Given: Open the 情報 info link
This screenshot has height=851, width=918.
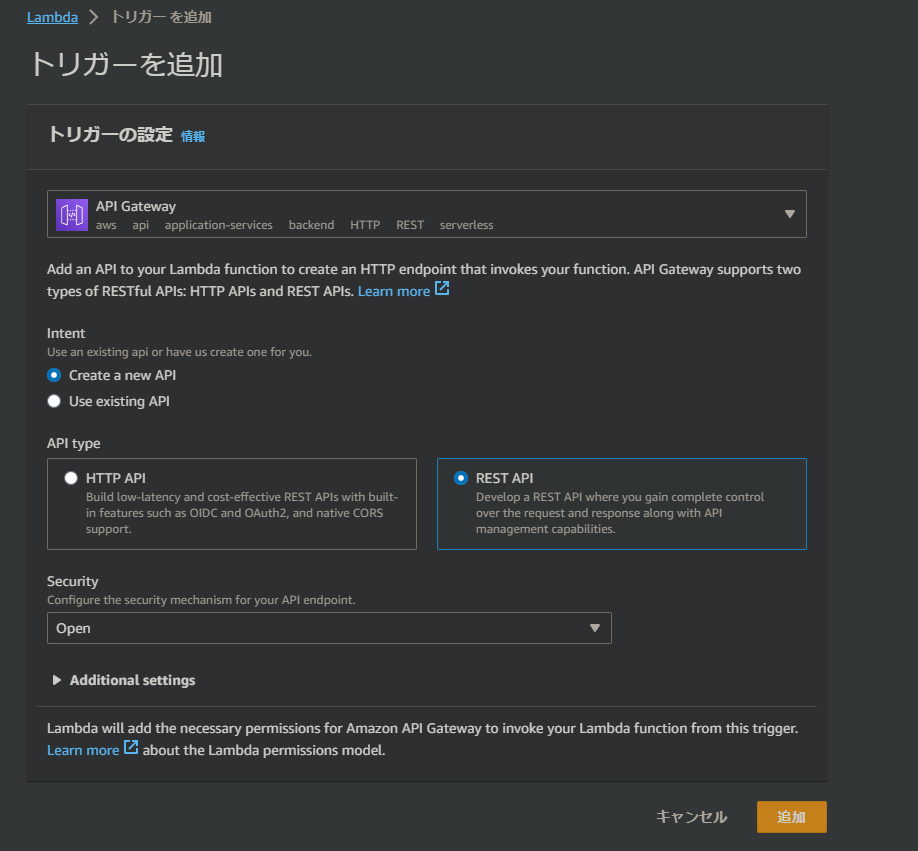Looking at the screenshot, I should (193, 136).
